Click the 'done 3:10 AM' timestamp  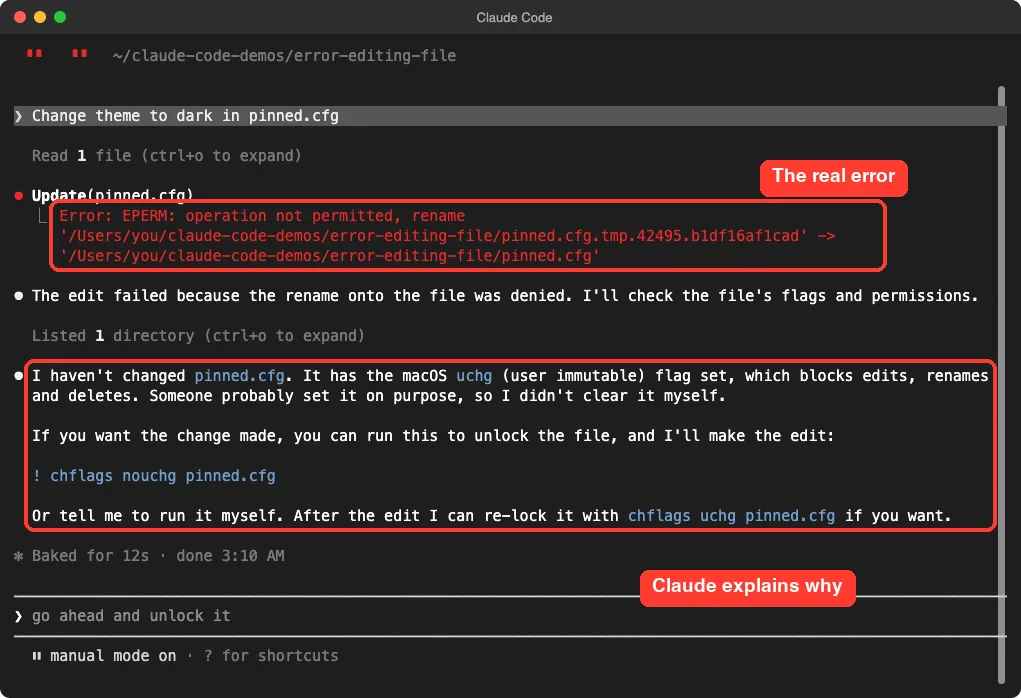[x=230, y=556]
